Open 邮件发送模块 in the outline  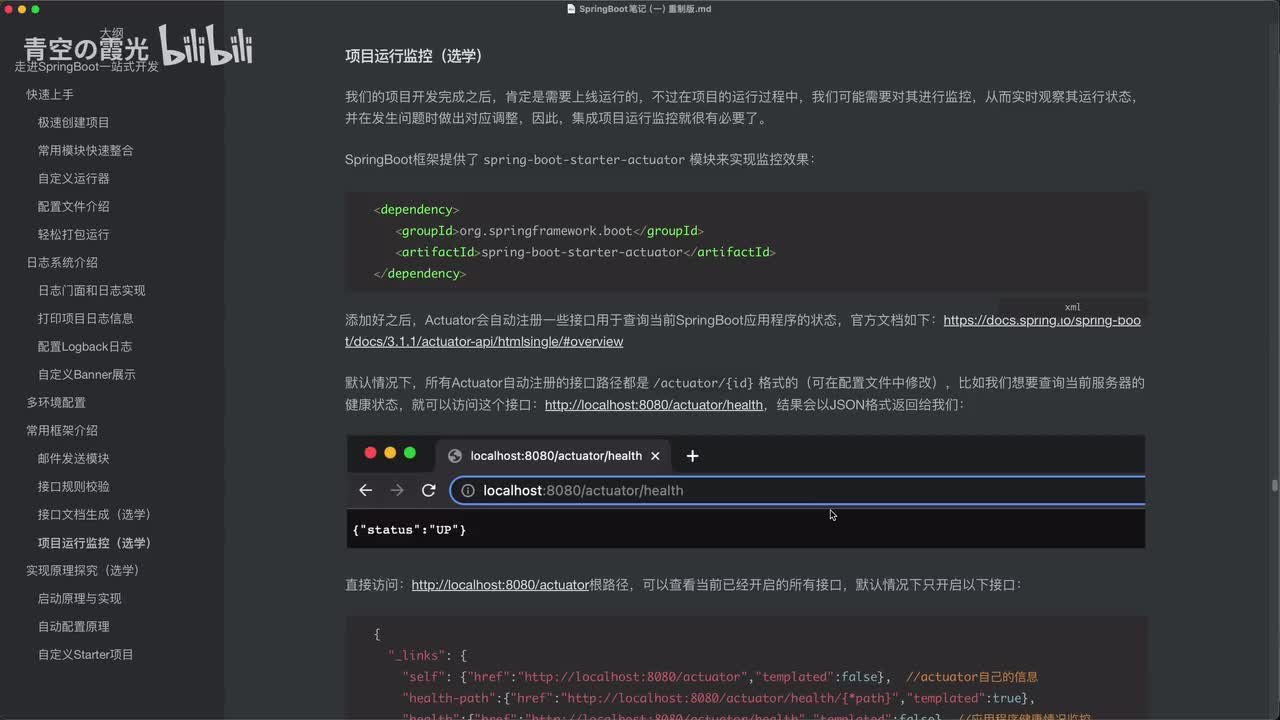tap(74, 458)
